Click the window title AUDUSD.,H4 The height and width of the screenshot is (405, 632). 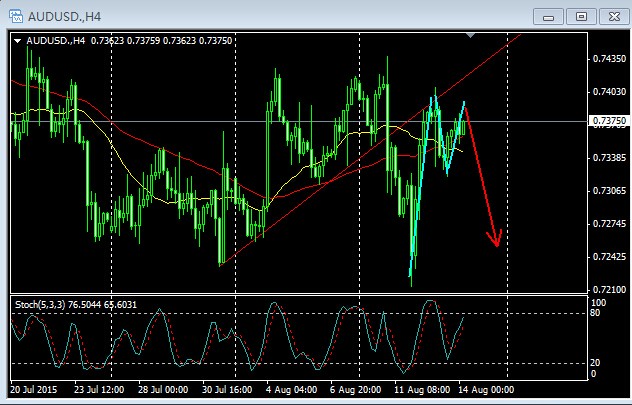coord(64,17)
